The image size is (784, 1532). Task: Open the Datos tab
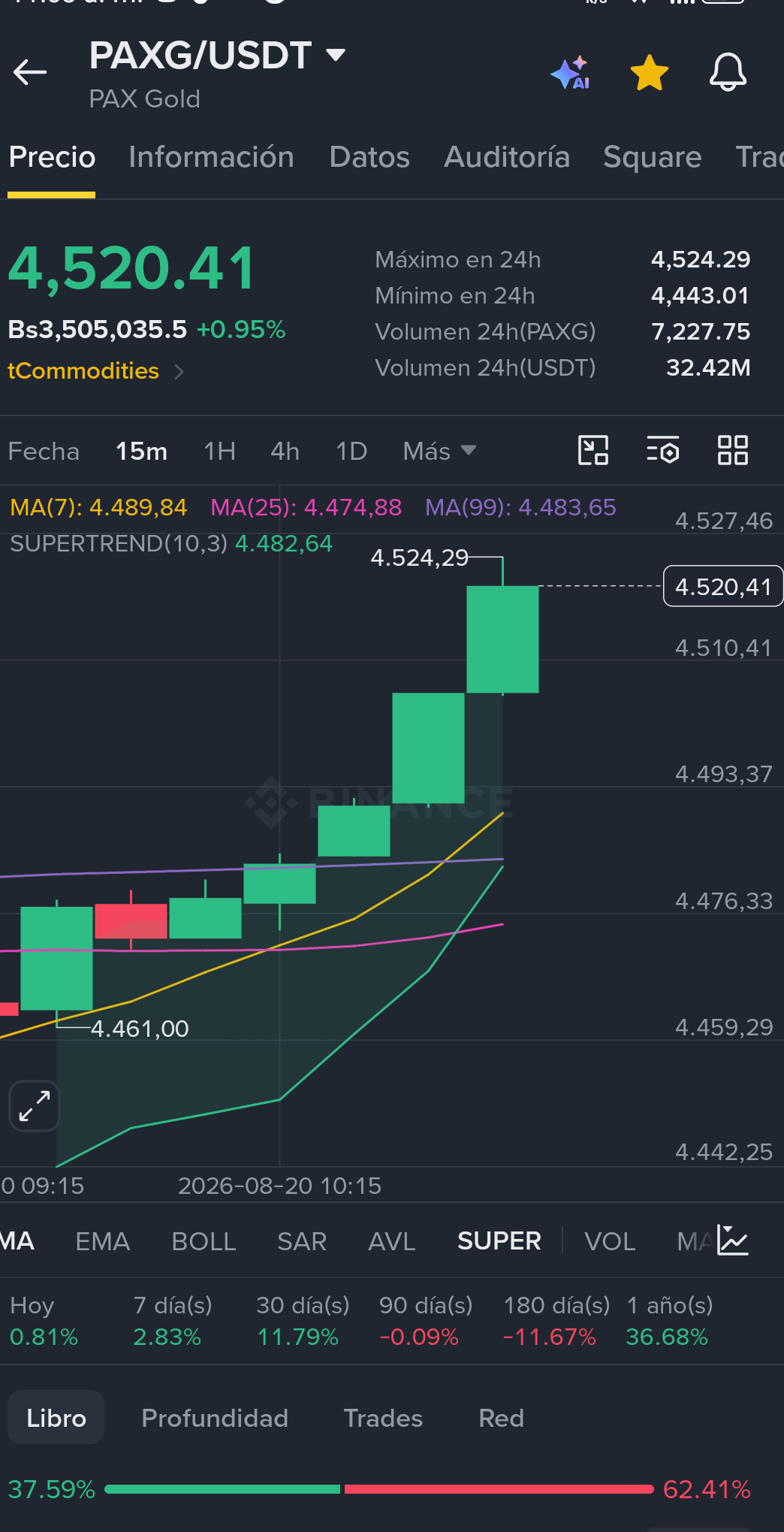pos(369,157)
